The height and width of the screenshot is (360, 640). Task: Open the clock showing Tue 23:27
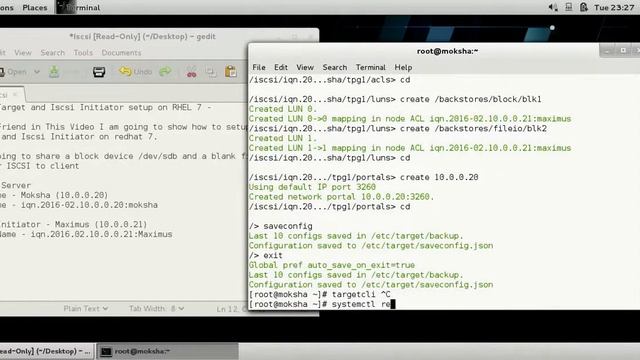pos(614,7)
